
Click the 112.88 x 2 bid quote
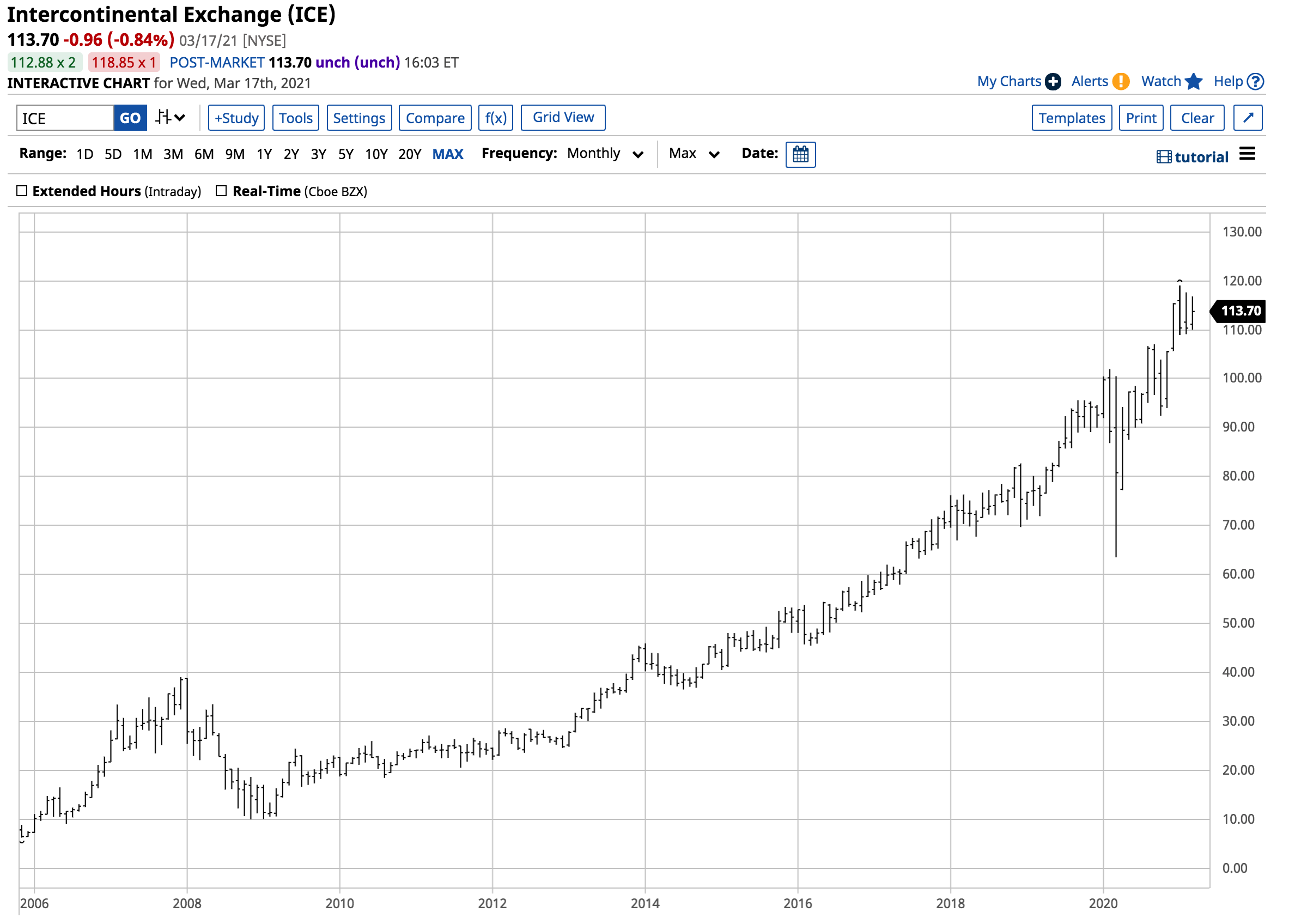coord(44,62)
